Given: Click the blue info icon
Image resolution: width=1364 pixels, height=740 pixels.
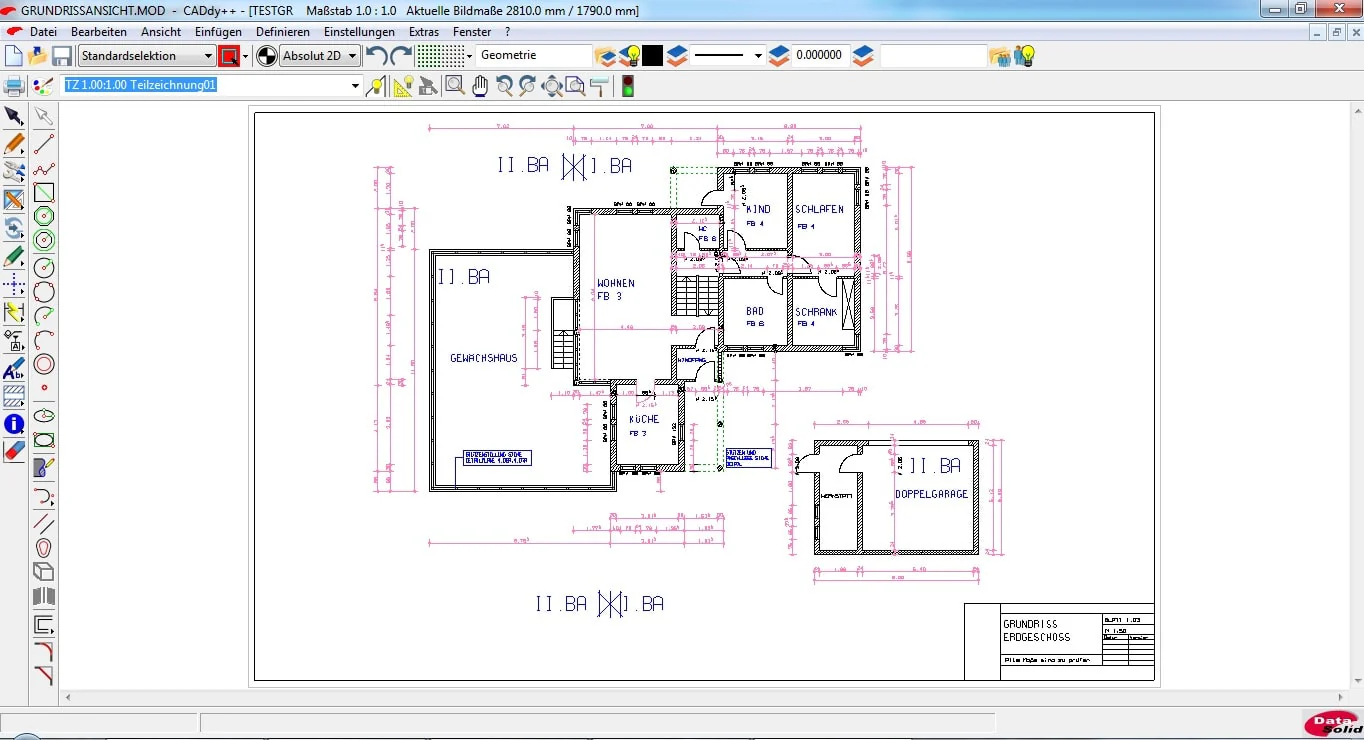Looking at the screenshot, I should 14,424.
